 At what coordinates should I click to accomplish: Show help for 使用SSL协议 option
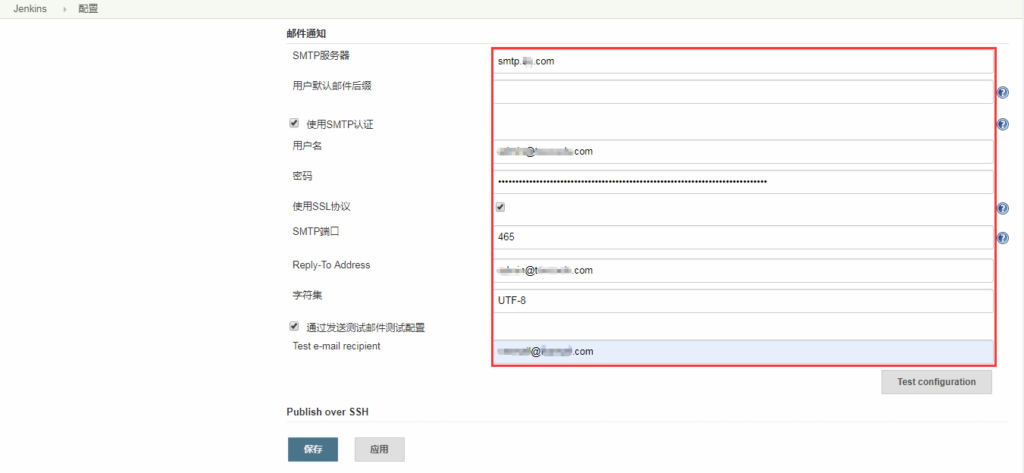(x=1002, y=209)
